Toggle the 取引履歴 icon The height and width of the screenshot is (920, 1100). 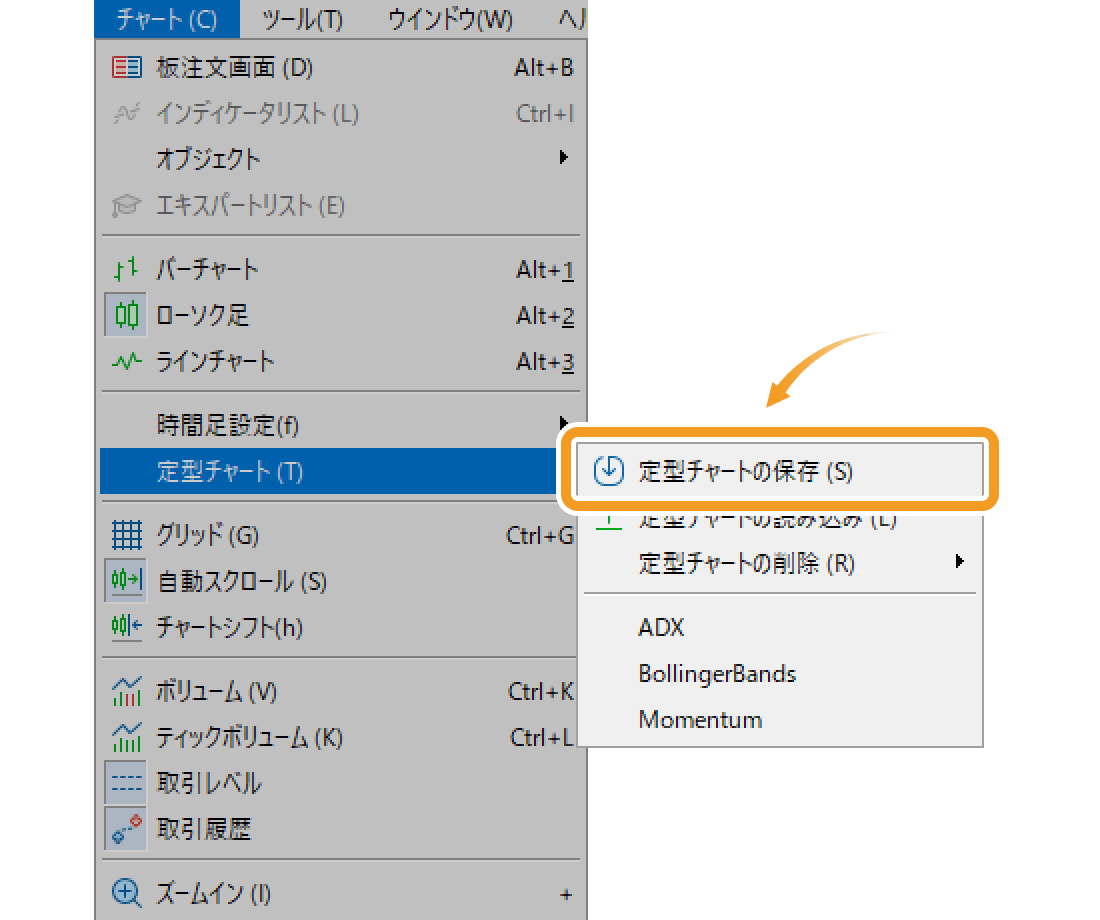(x=126, y=829)
